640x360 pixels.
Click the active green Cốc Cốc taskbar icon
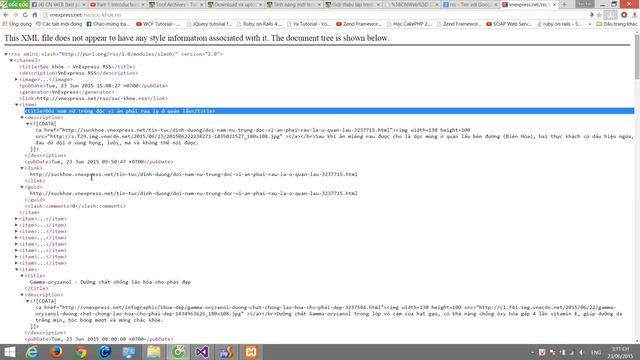pos(178,352)
